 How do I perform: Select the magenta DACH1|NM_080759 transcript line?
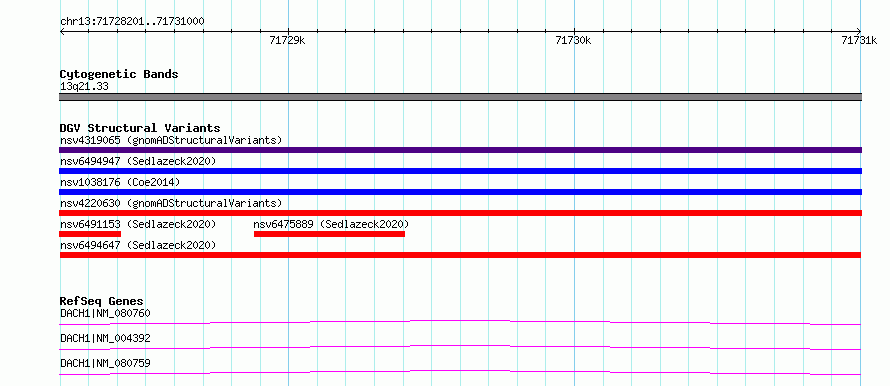tap(460, 372)
